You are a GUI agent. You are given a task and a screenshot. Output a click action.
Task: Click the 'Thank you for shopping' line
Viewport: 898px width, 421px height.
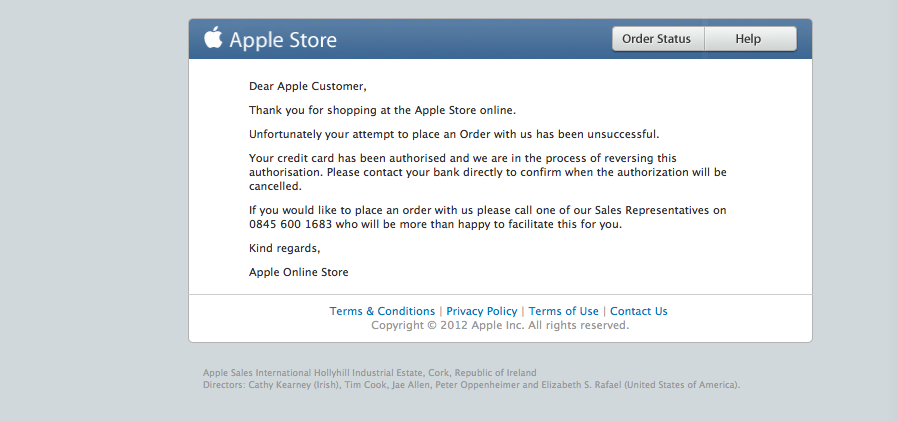coord(383,110)
